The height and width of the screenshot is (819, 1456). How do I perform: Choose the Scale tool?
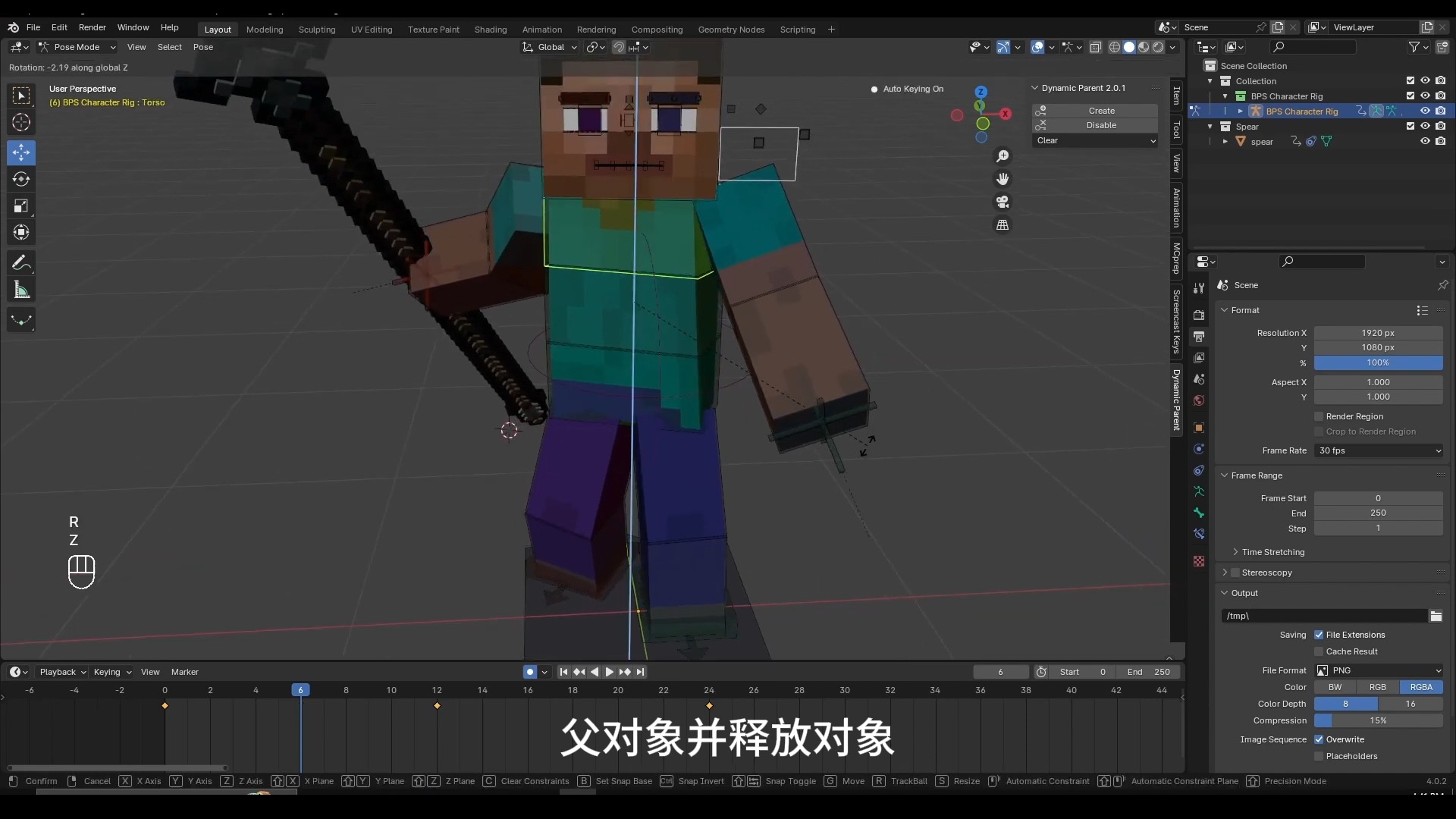coord(21,206)
